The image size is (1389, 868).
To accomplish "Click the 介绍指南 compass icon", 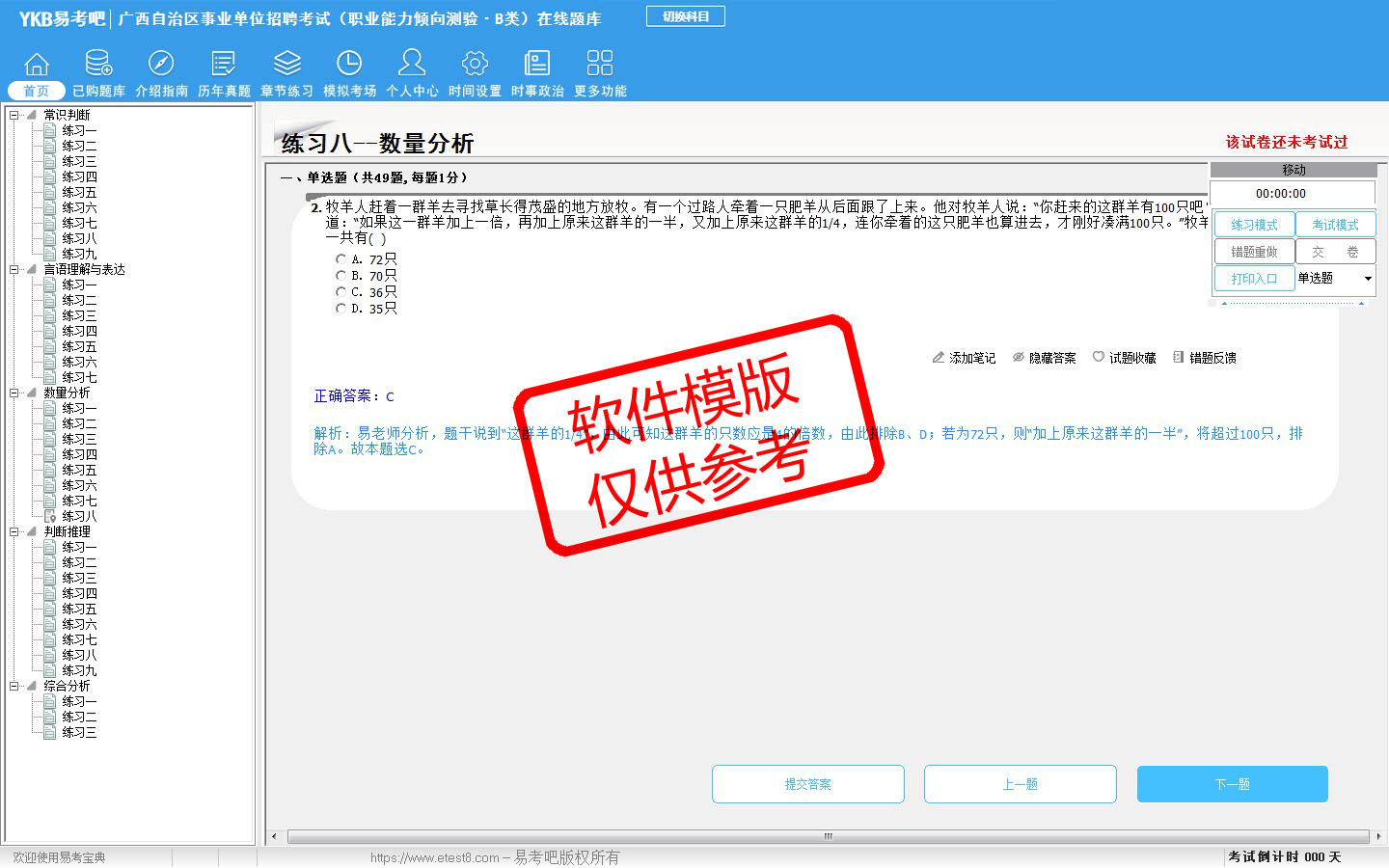I will pyautogui.click(x=161, y=65).
